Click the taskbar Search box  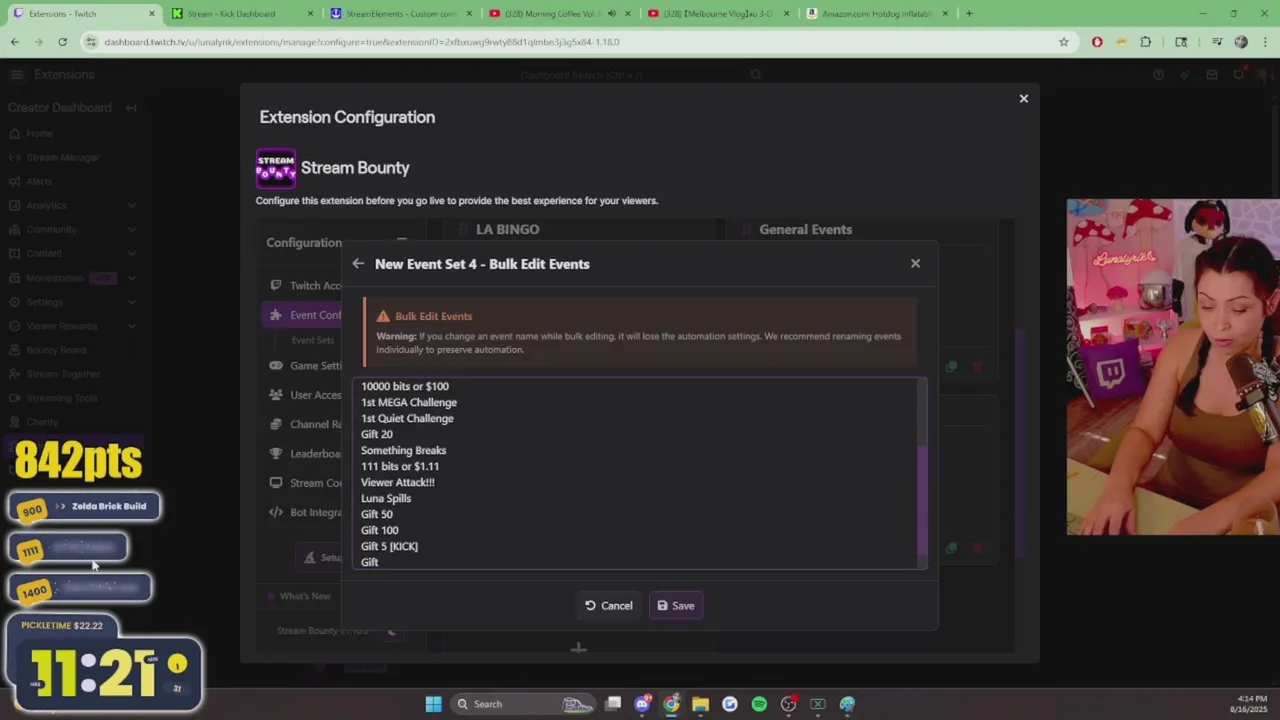tap(525, 704)
